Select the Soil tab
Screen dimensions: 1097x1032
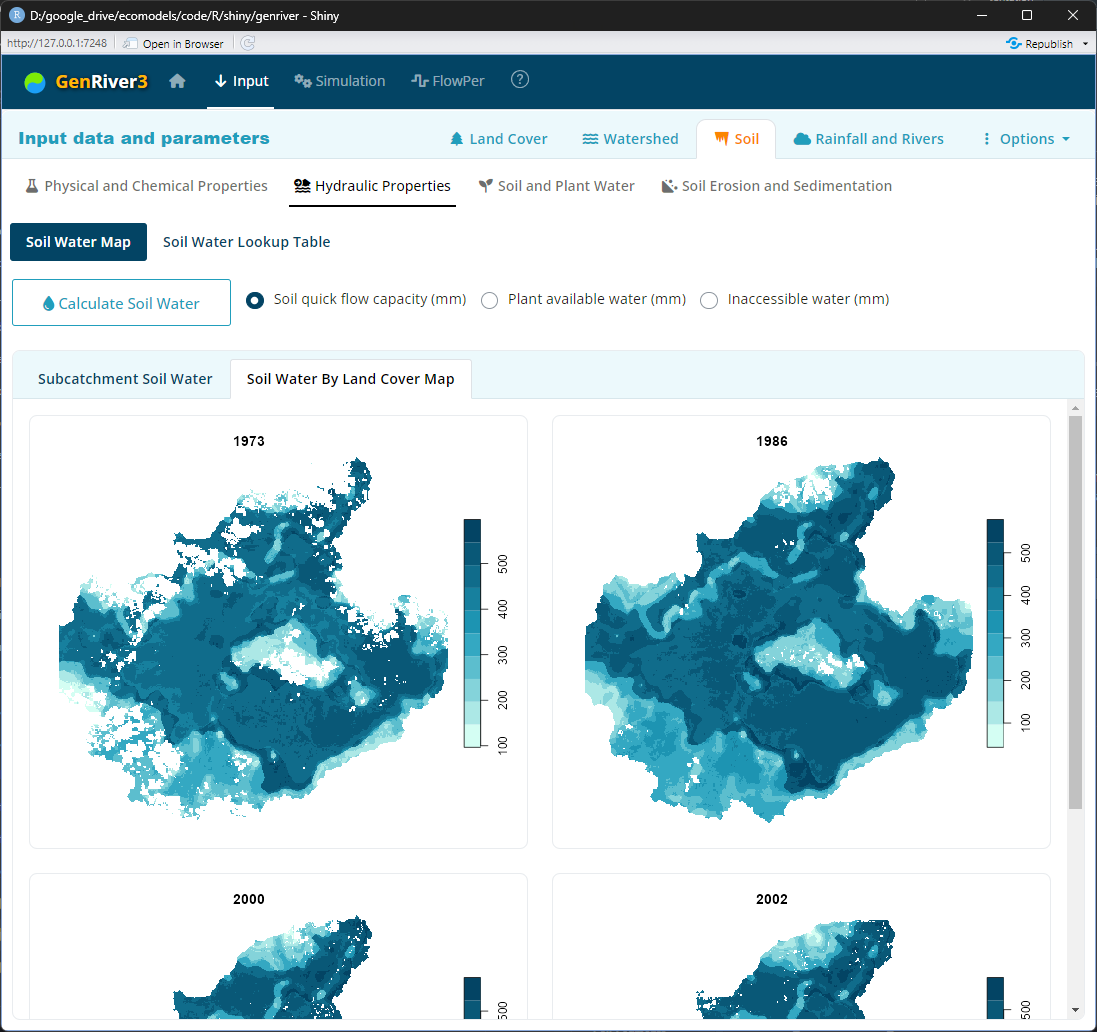click(737, 139)
